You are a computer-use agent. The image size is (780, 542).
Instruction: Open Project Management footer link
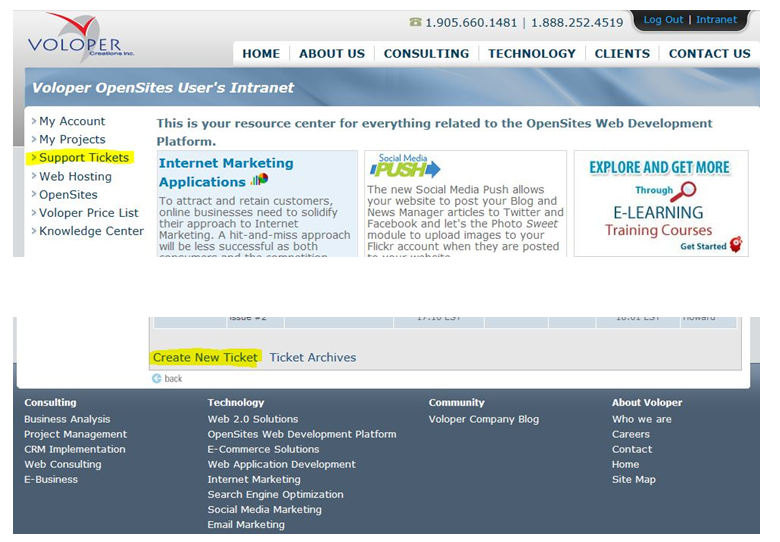point(76,434)
